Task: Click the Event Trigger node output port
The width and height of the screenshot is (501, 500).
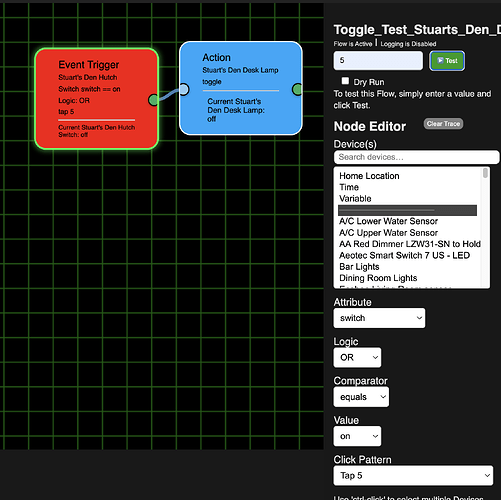Action: (153, 100)
